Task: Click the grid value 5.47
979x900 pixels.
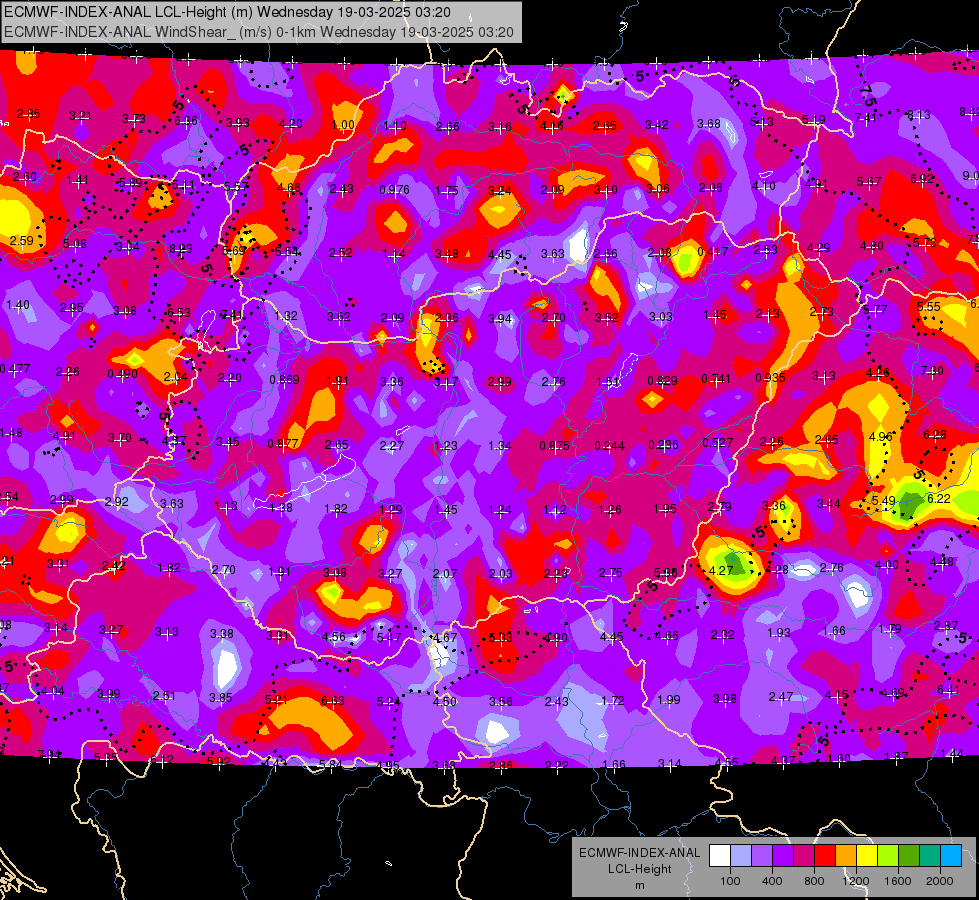Action: 389,637
